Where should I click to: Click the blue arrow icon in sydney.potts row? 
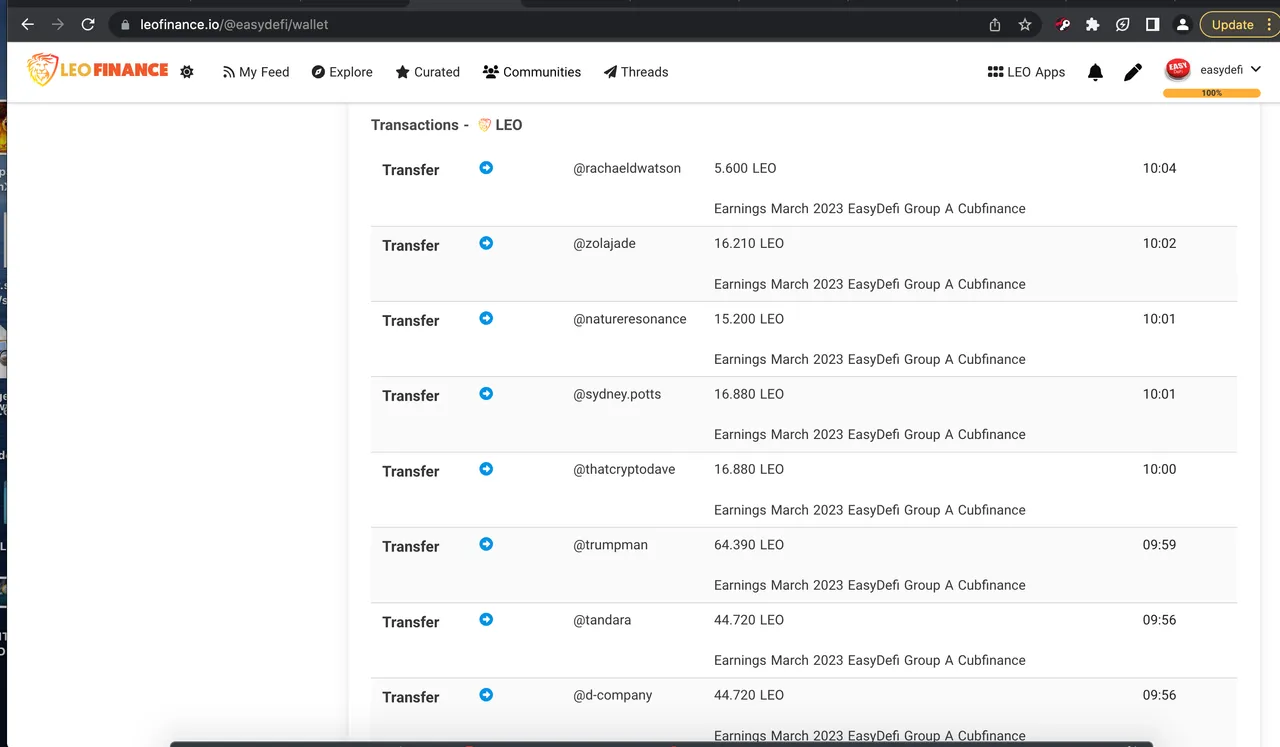[x=486, y=394]
